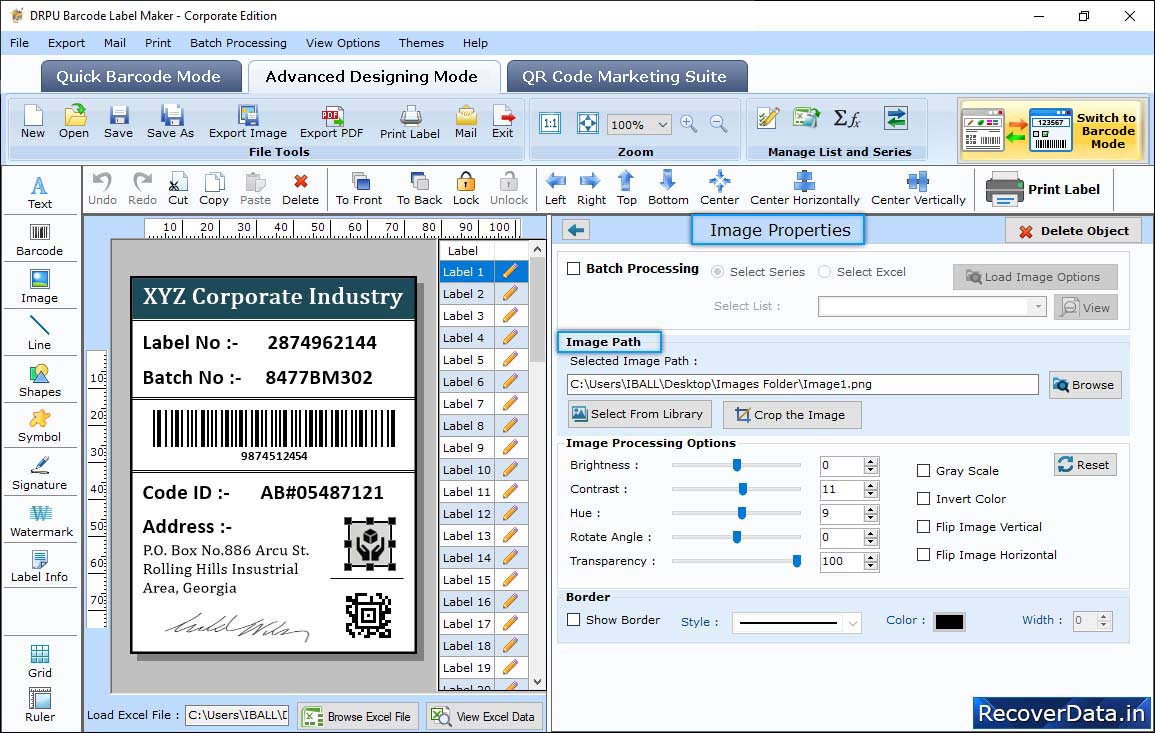Image resolution: width=1155 pixels, height=733 pixels.
Task: Open the Batch Processing menu
Action: pyautogui.click(x=238, y=43)
